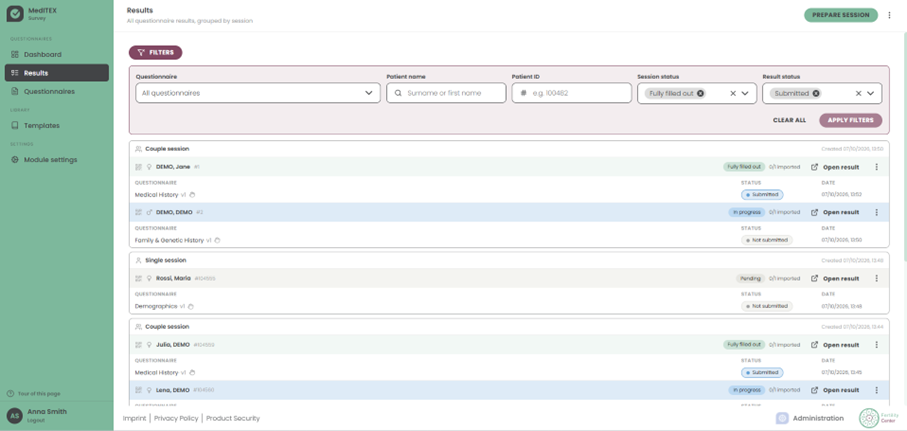907x431 pixels.
Task: Click the Family & Genetic History questionnaire entry
Action: coord(174,240)
